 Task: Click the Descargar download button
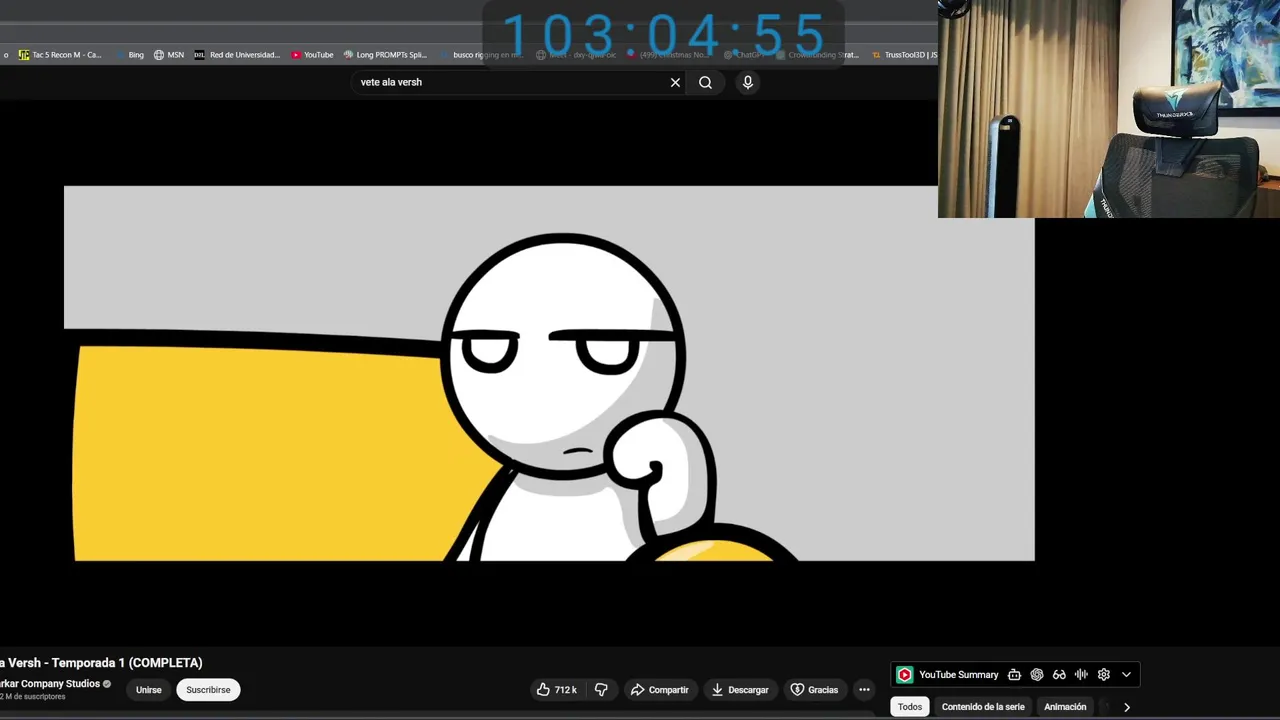point(740,690)
